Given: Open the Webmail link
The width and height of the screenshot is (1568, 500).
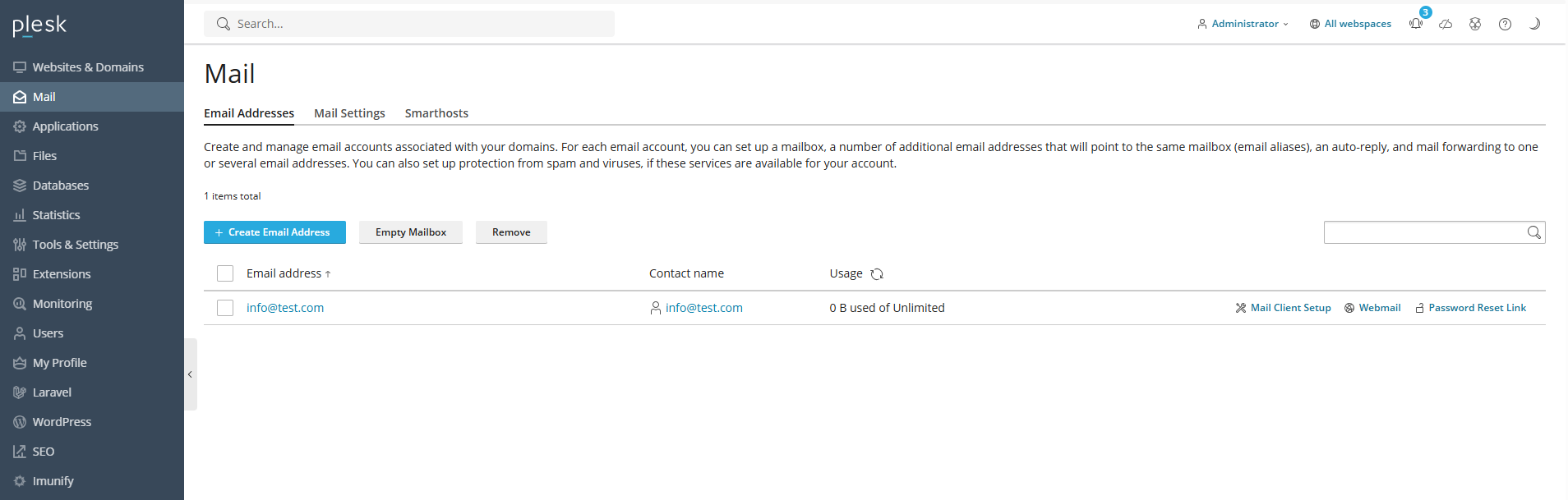Looking at the screenshot, I should 1379,308.
